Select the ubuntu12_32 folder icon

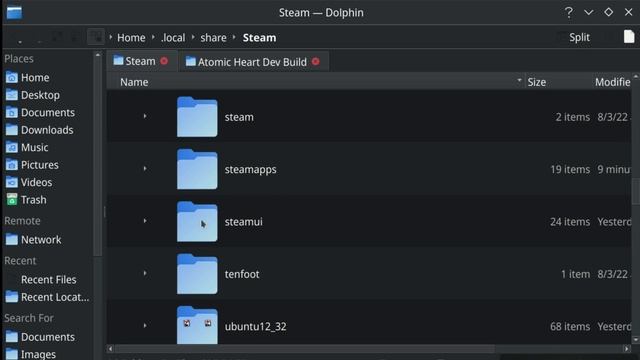[x=197, y=325]
